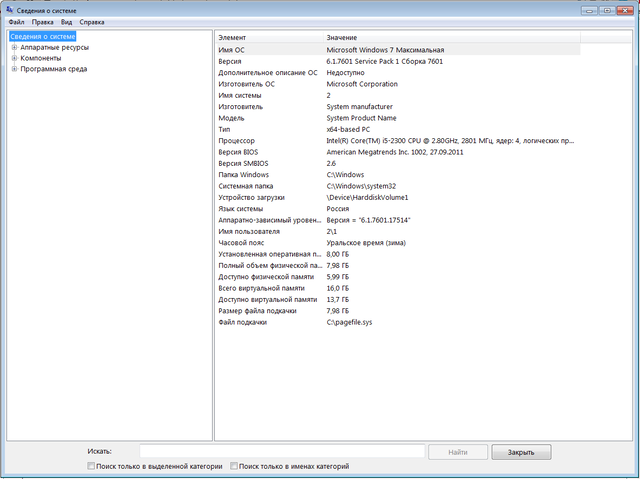Expand the Программная среда tree node
Screen dimensions: 640x479
(14, 69)
